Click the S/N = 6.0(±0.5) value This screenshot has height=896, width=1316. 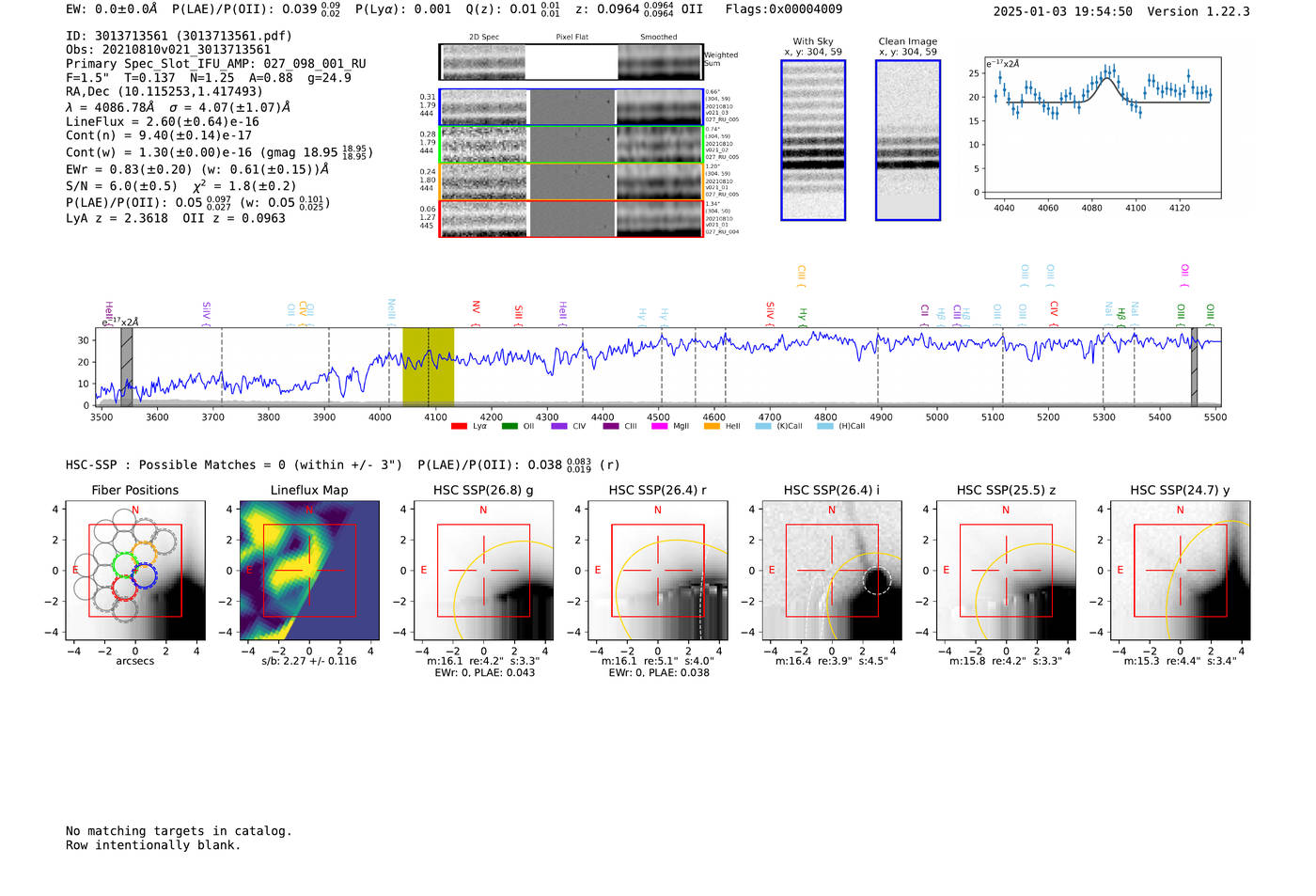(x=121, y=186)
